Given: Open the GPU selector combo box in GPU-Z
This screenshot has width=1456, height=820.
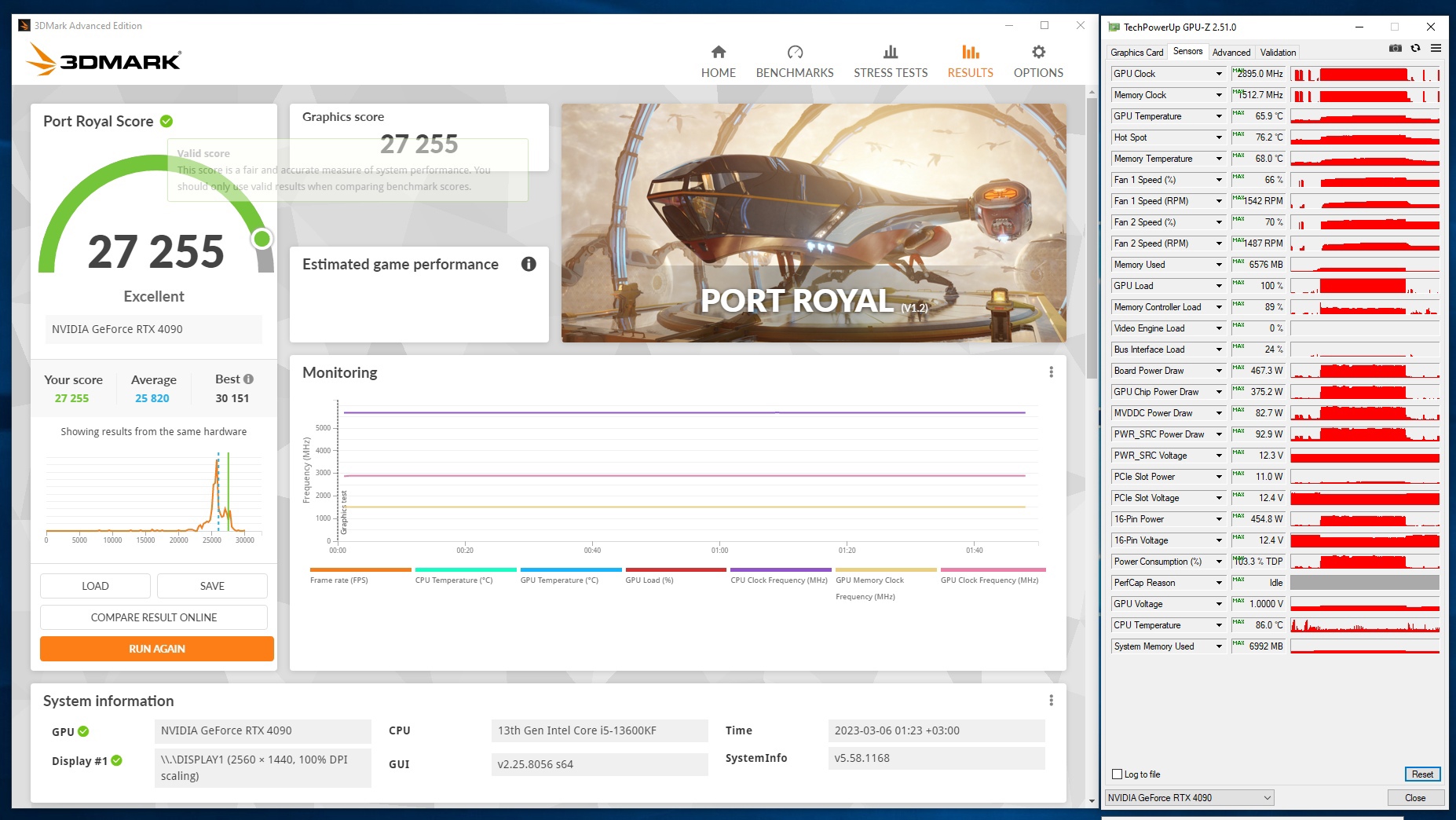Looking at the screenshot, I should click(1189, 798).
